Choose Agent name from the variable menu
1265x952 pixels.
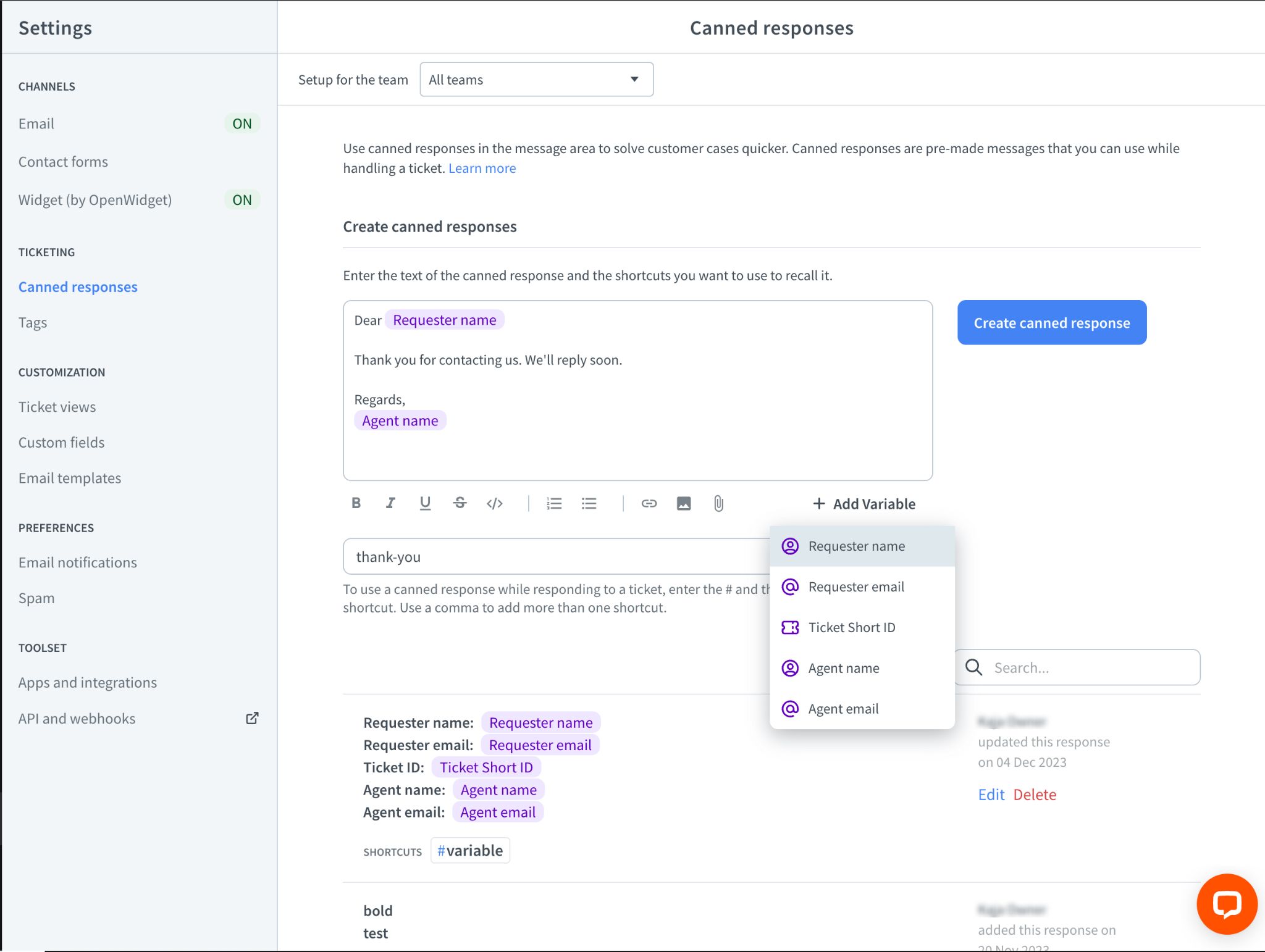(x=862, y=668)
